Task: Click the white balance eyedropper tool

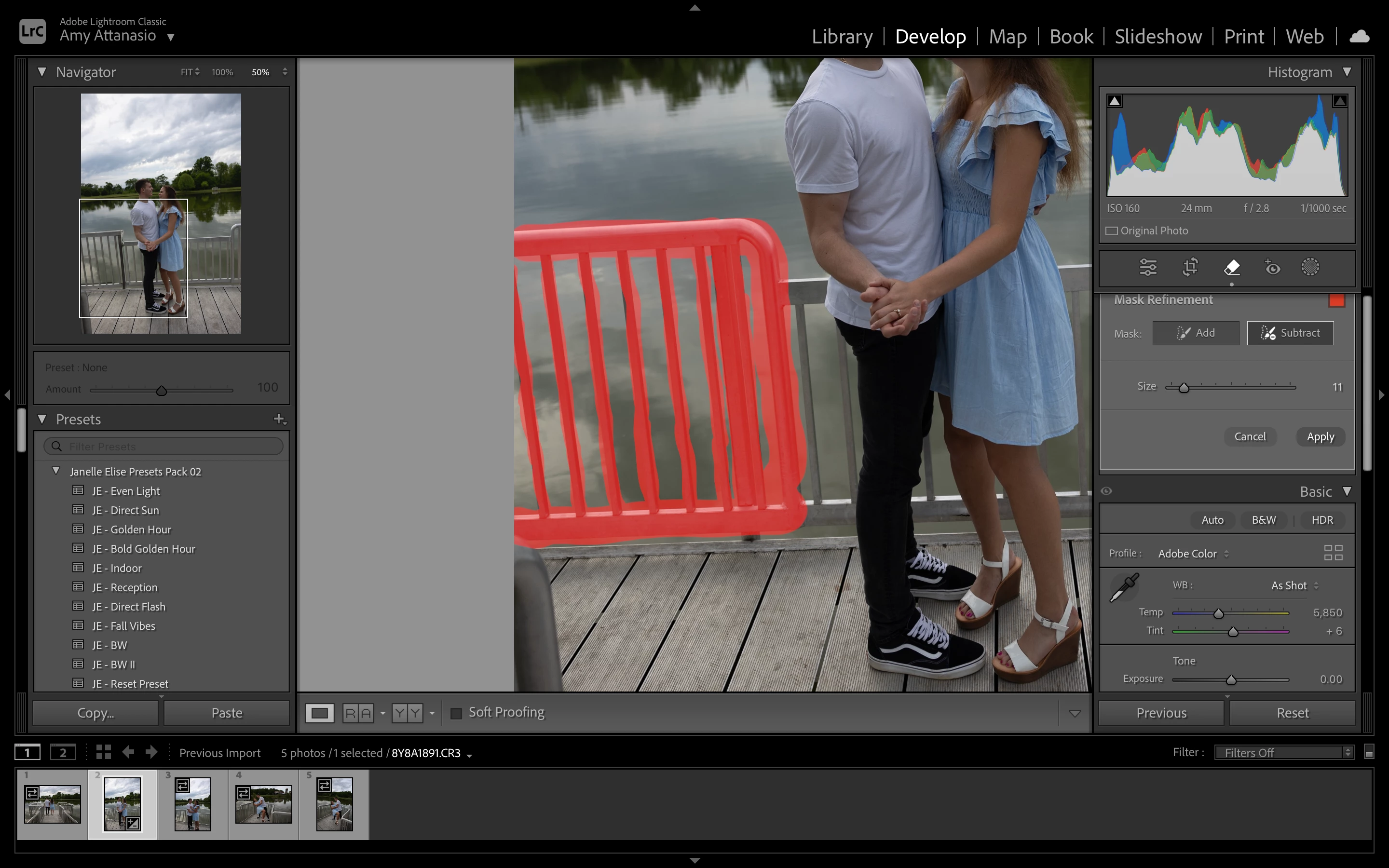Action: point(1124,587)
